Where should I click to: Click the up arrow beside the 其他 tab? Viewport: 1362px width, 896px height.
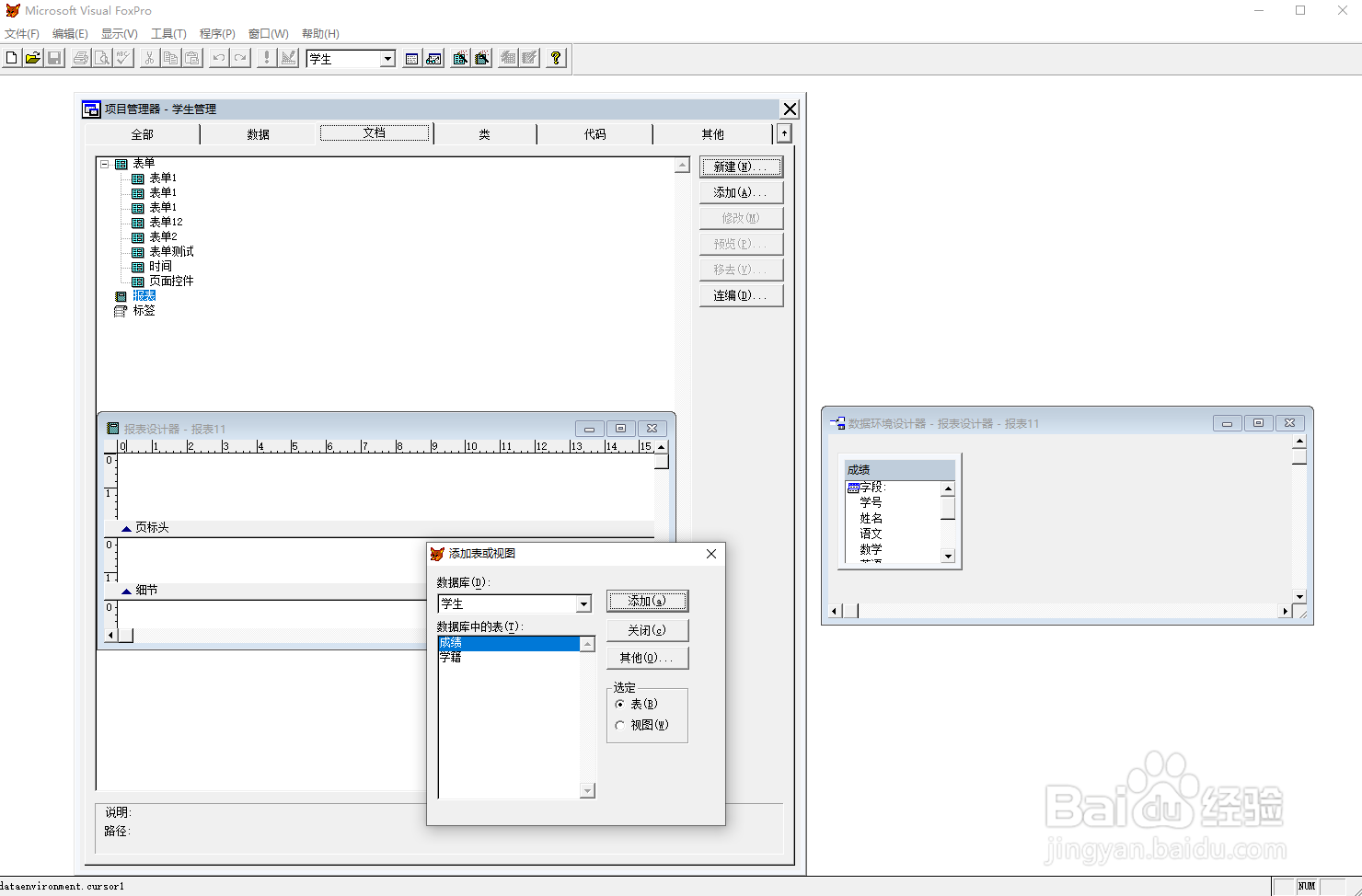[784, 133]
